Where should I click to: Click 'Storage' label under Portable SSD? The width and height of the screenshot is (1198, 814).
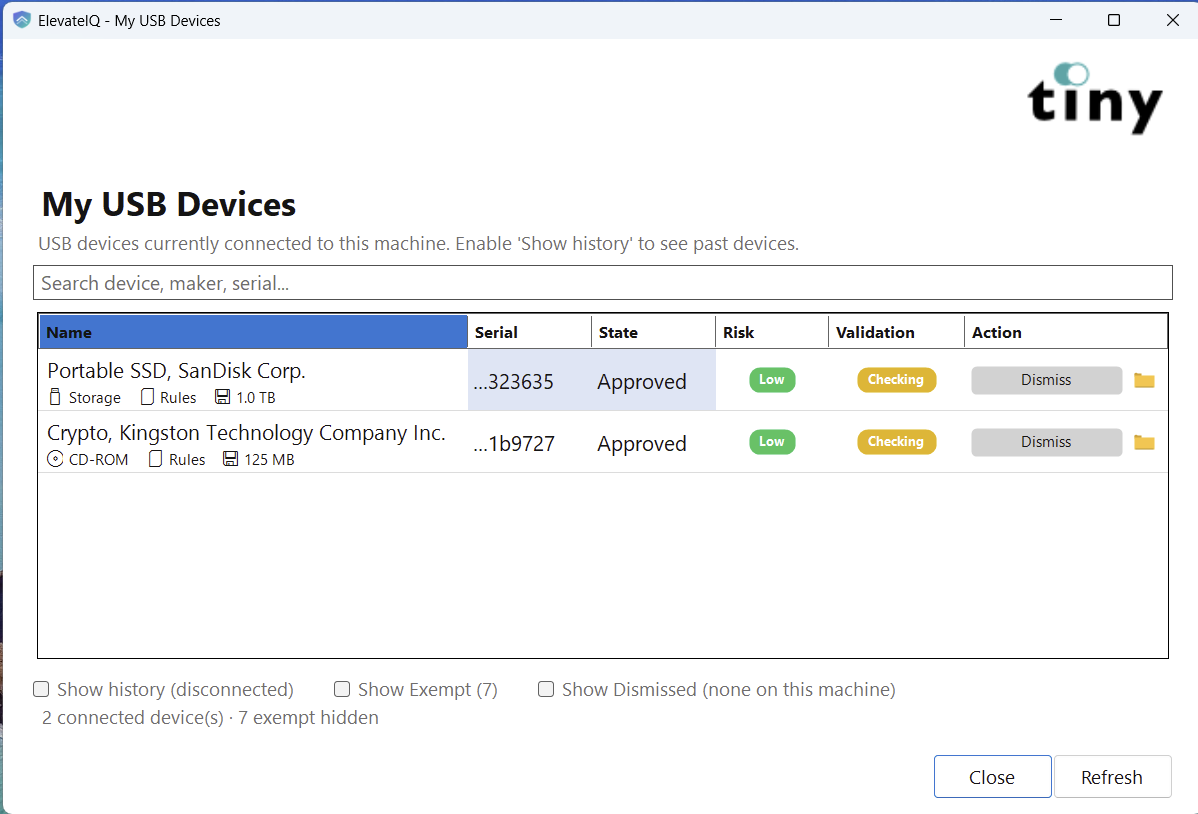pos(95,397)
